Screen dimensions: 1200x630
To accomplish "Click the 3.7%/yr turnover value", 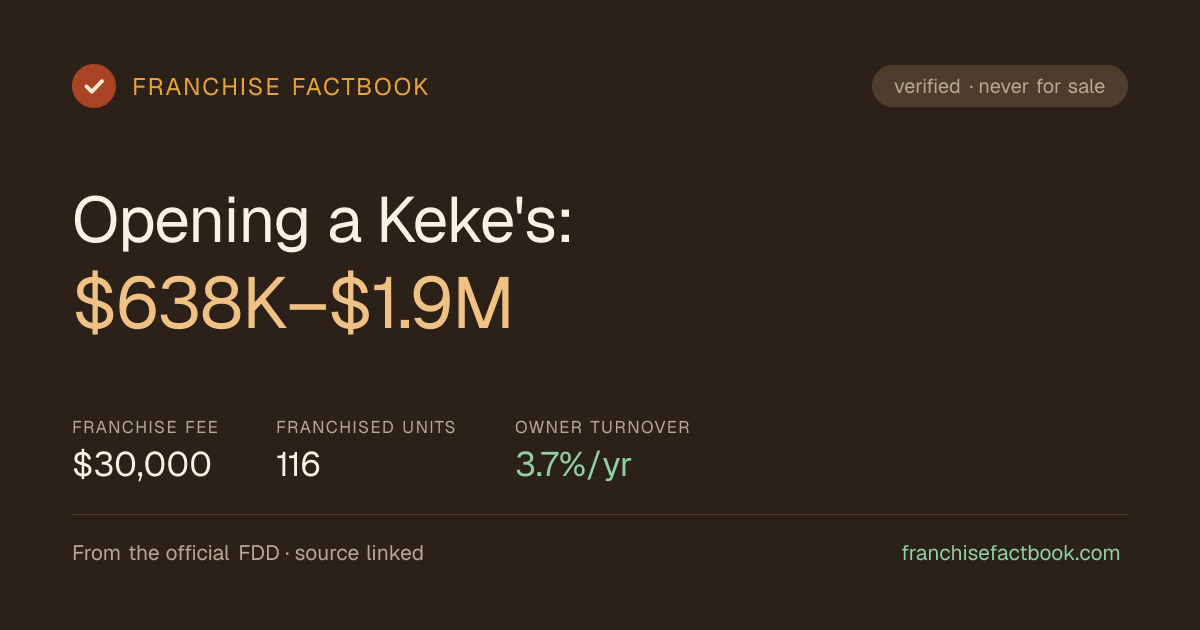I will (x=573, y=465).
